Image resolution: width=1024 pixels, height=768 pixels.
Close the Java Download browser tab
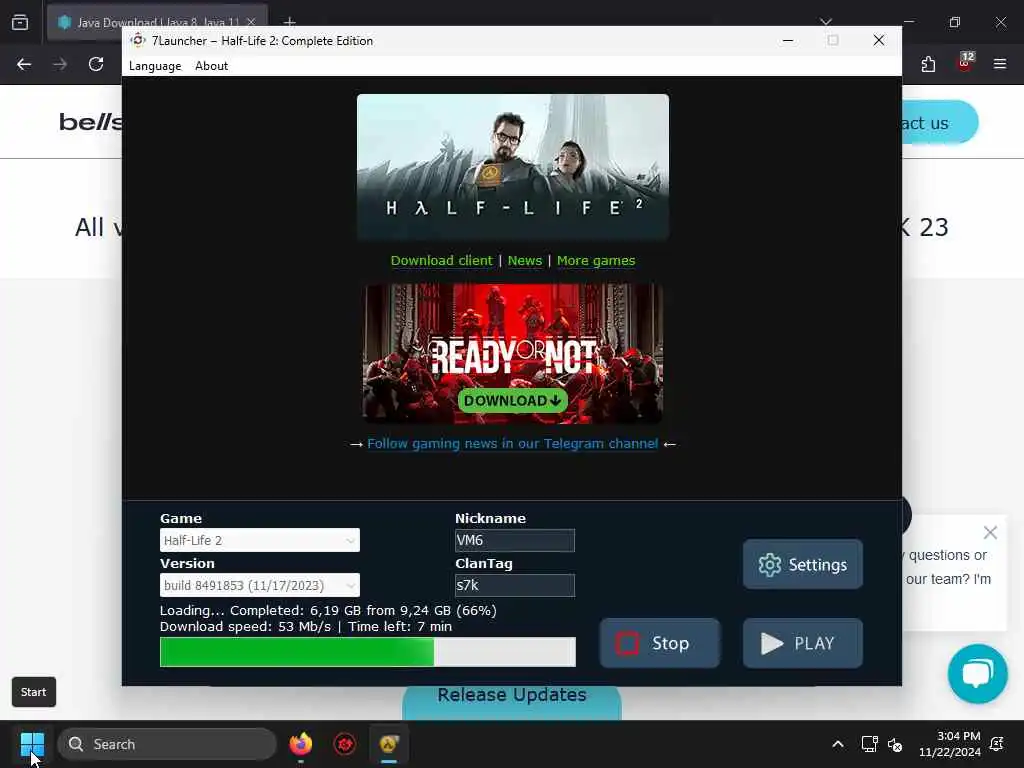[x=251, y=22]
